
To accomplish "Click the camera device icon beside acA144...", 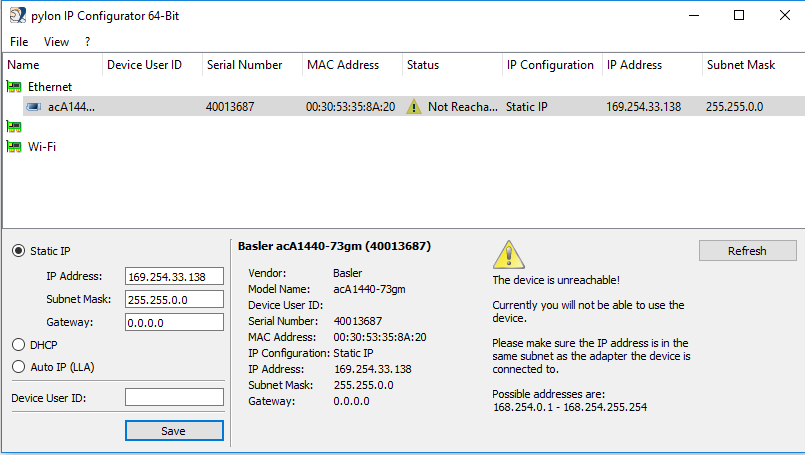I will pyautogui.click(x=34, y=107).
